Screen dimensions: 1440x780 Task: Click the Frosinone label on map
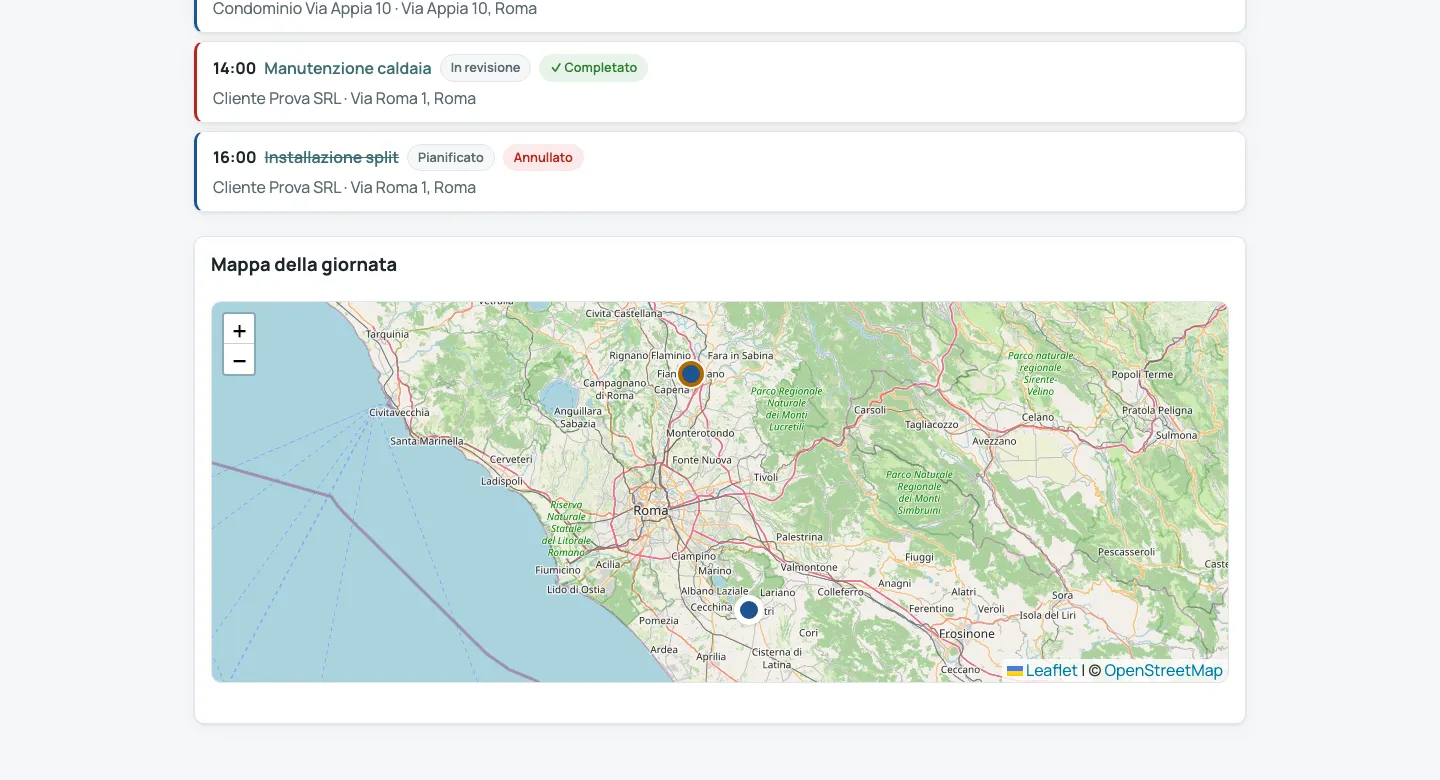click(x=967, y=633)
